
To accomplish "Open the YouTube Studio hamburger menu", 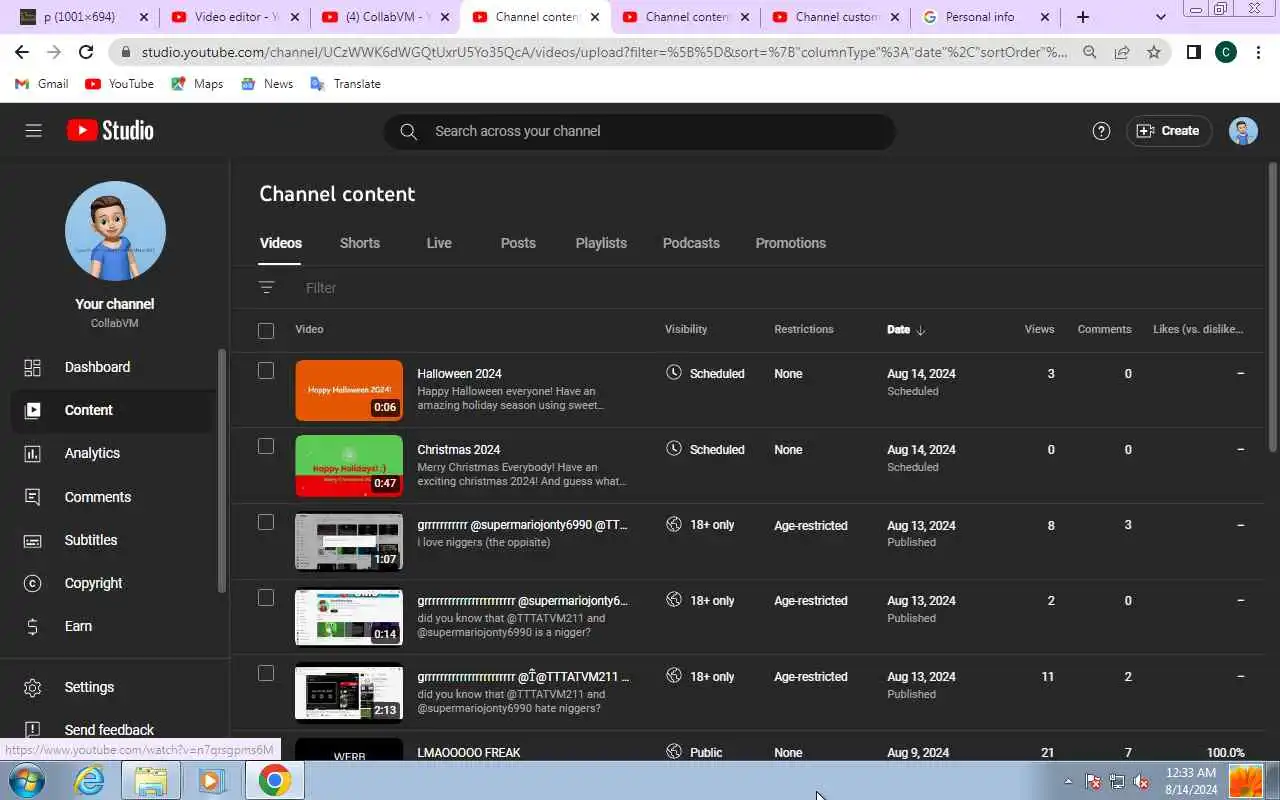I will (x=33, y=131).
